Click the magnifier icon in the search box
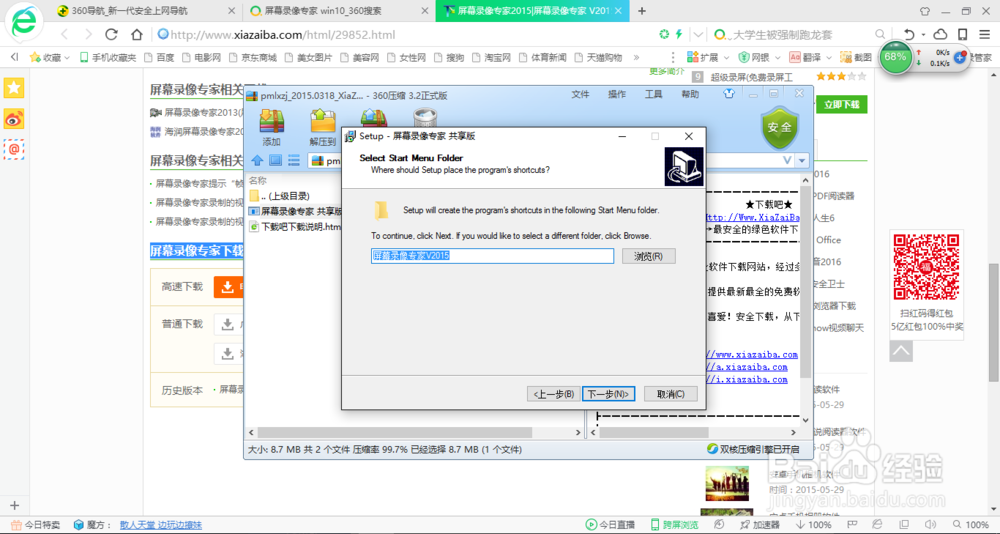This screenshot has height=534, width=1000. click(880, 34)
